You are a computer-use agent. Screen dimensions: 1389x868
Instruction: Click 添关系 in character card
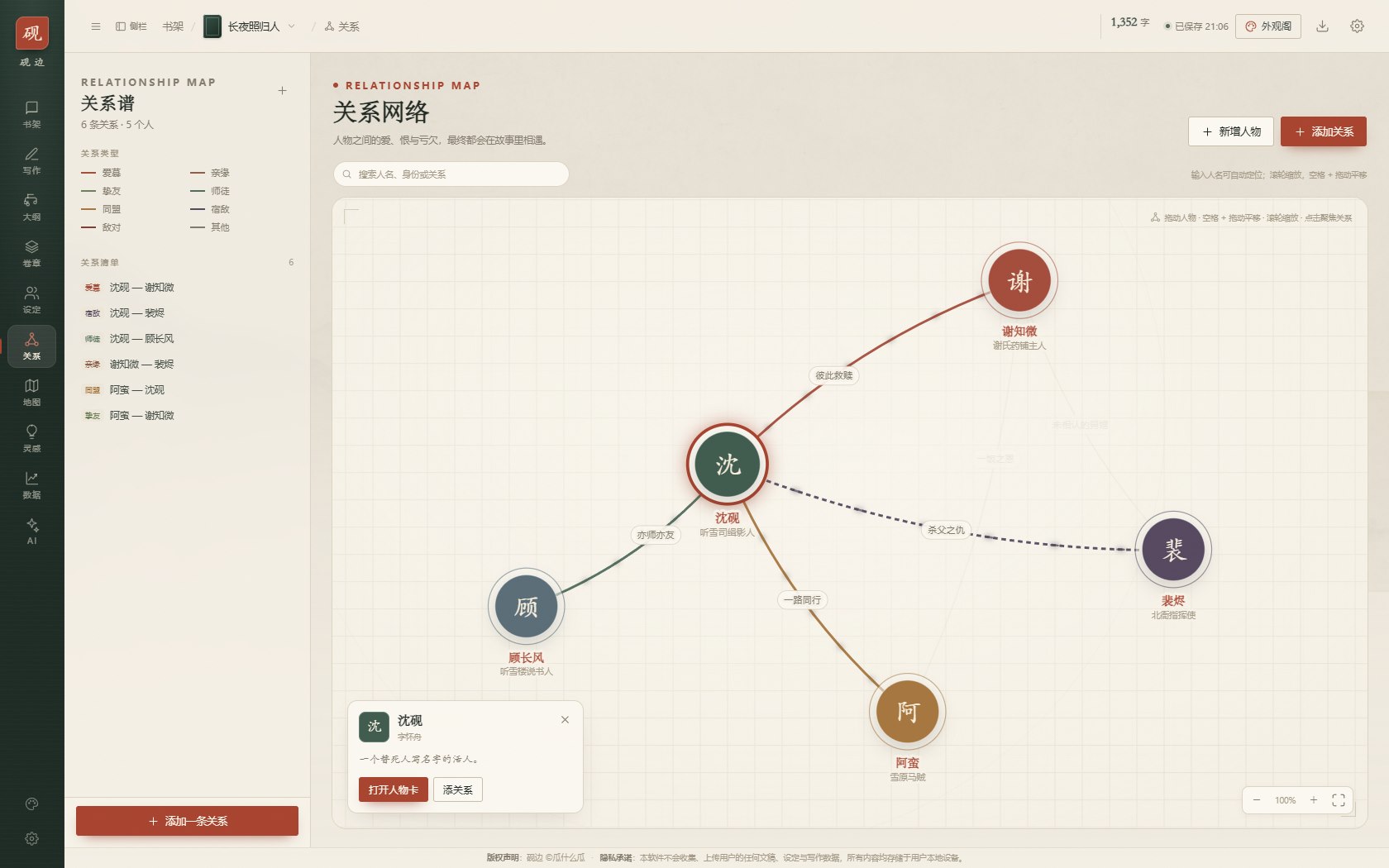(x=457, y=789)
